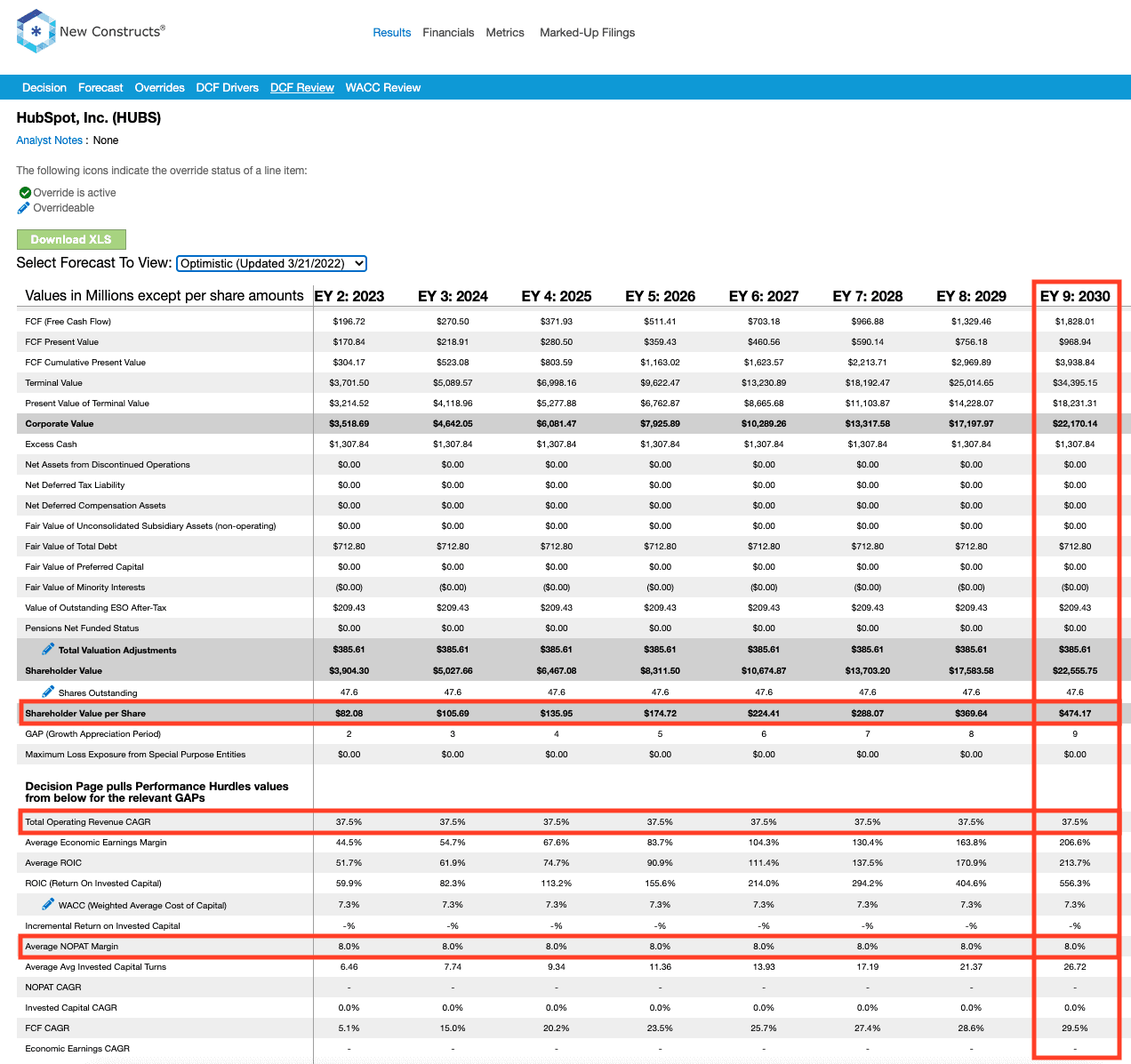Click the Invested Capital CAGR label
The width and height of the screenshot is (1131, 1064).
(x=71, y=1008)
